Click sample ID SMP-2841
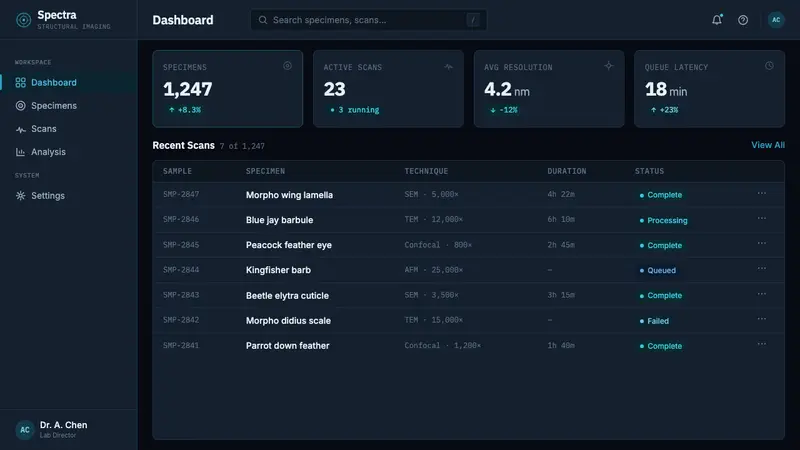The image size is (800, 450). point(181,345)
